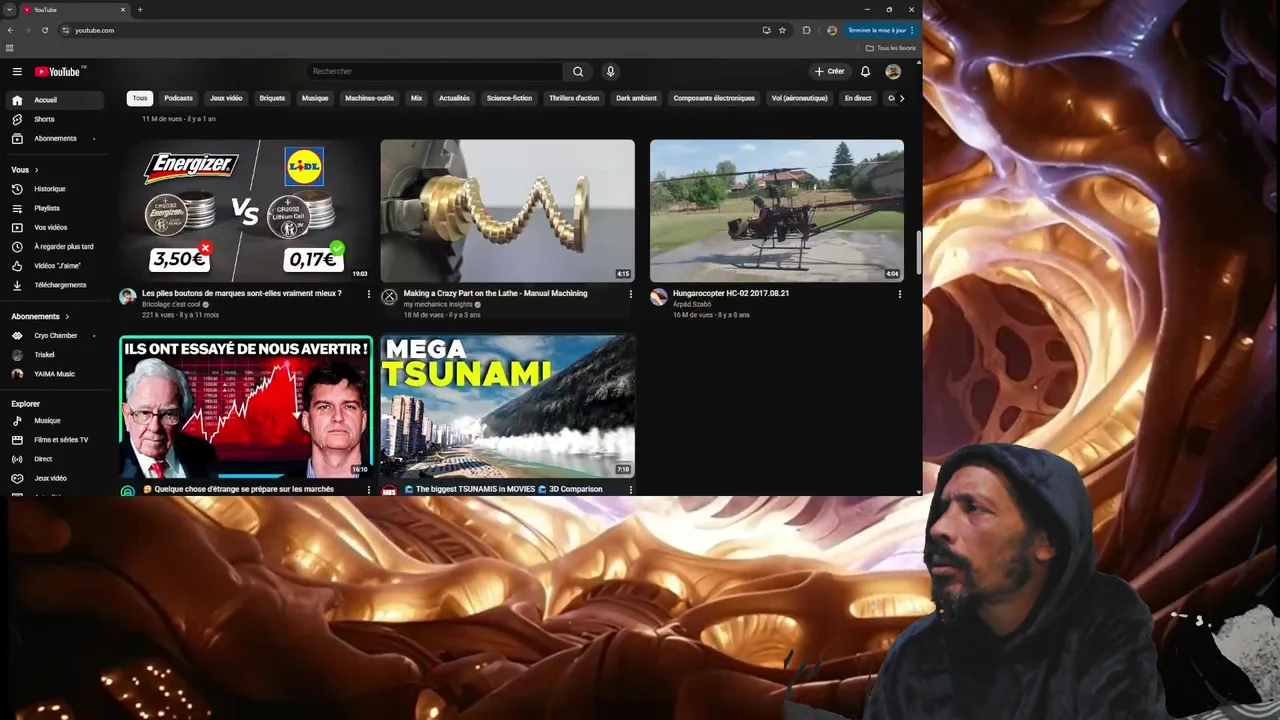Click the Créer button

[x=829, y=71]
